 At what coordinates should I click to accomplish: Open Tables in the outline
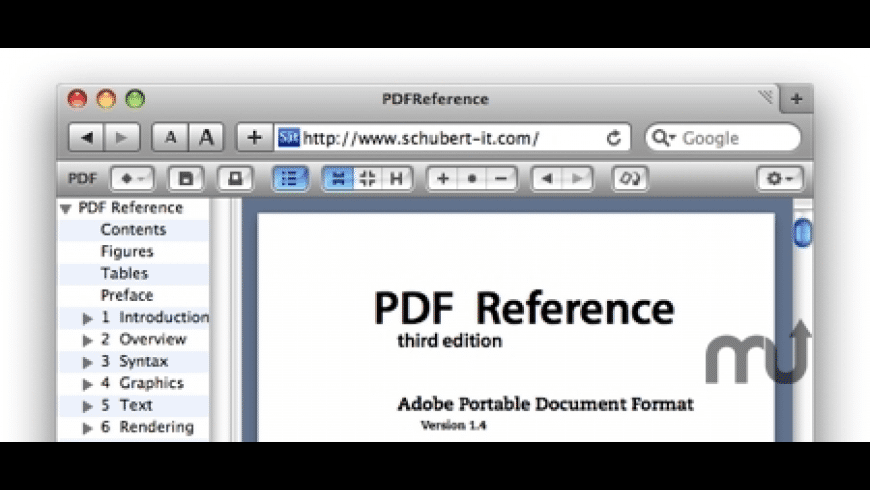[124, 274]
